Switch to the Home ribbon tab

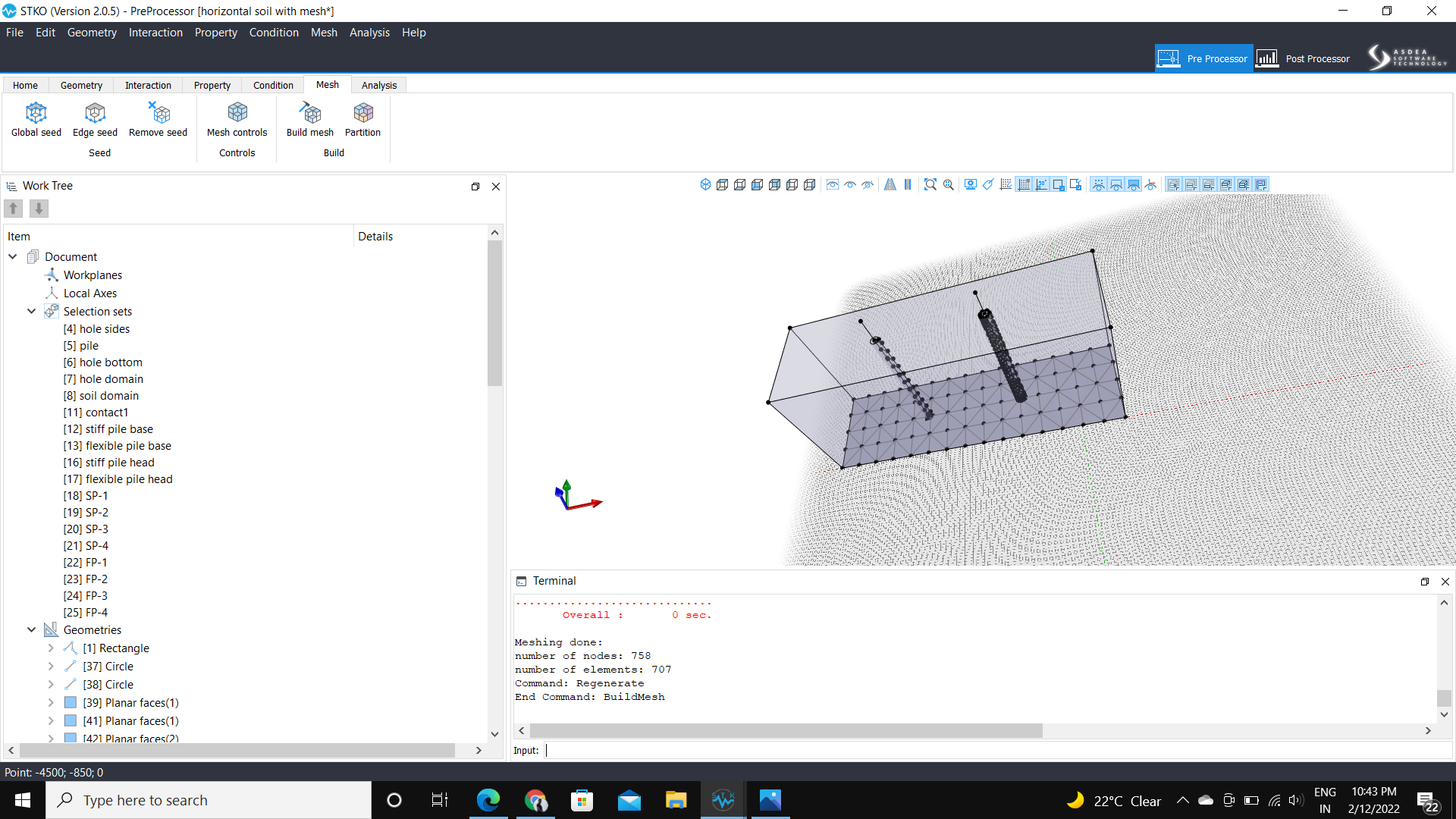(25, 85)
